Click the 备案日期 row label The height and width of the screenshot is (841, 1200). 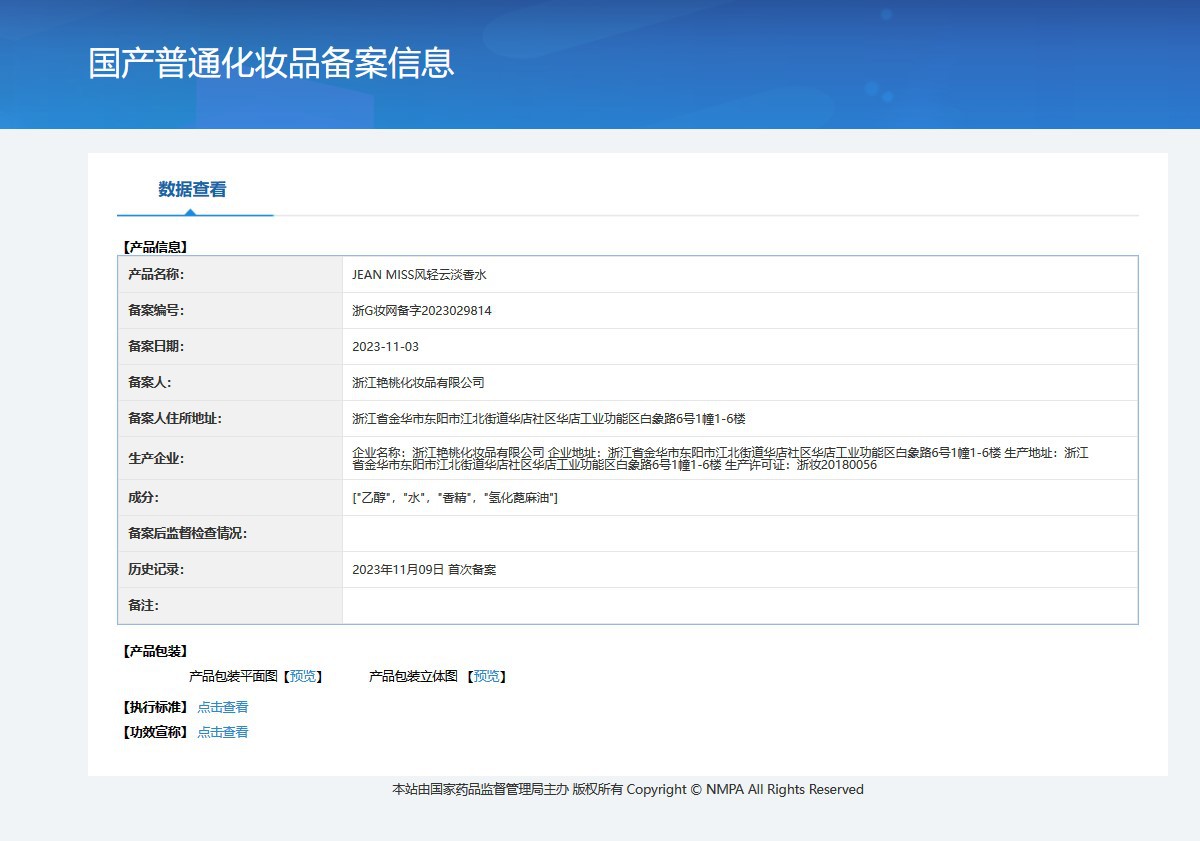point(156,347)
